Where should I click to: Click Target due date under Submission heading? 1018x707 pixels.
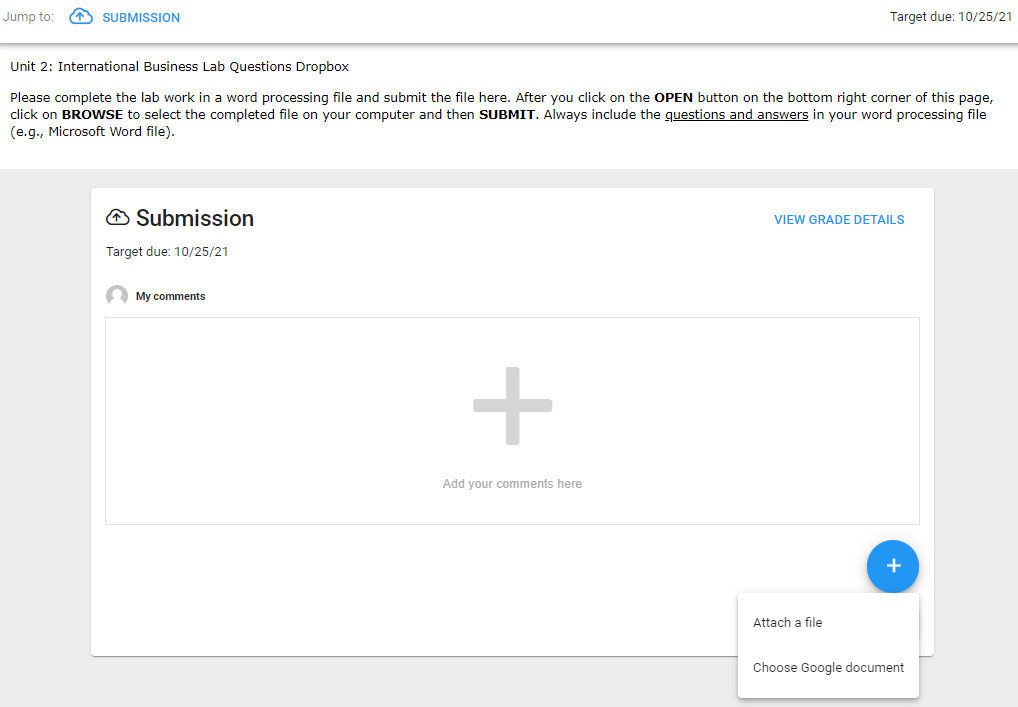coord(167,252)
